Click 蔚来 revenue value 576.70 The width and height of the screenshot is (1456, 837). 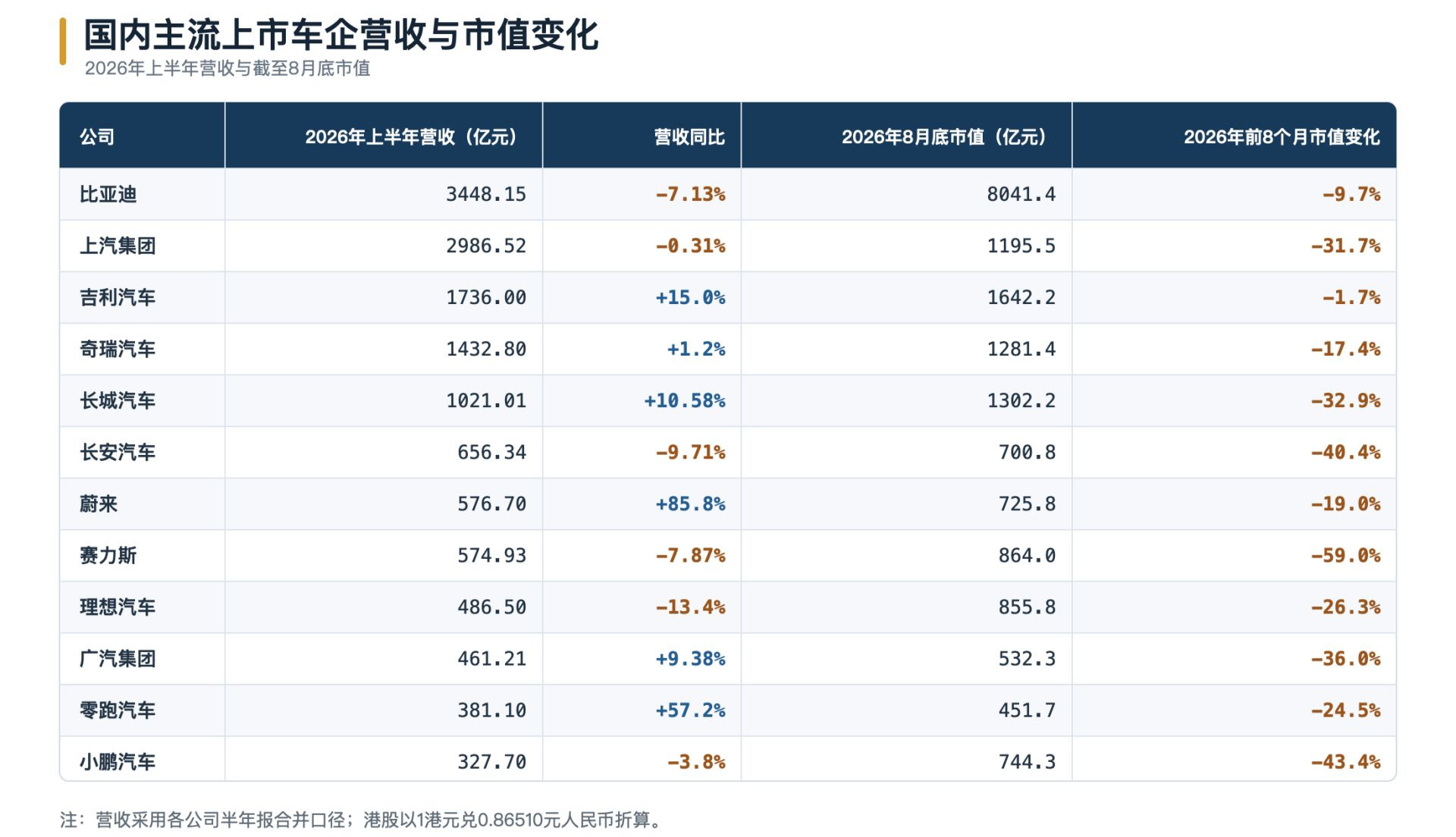pos(491,503)
